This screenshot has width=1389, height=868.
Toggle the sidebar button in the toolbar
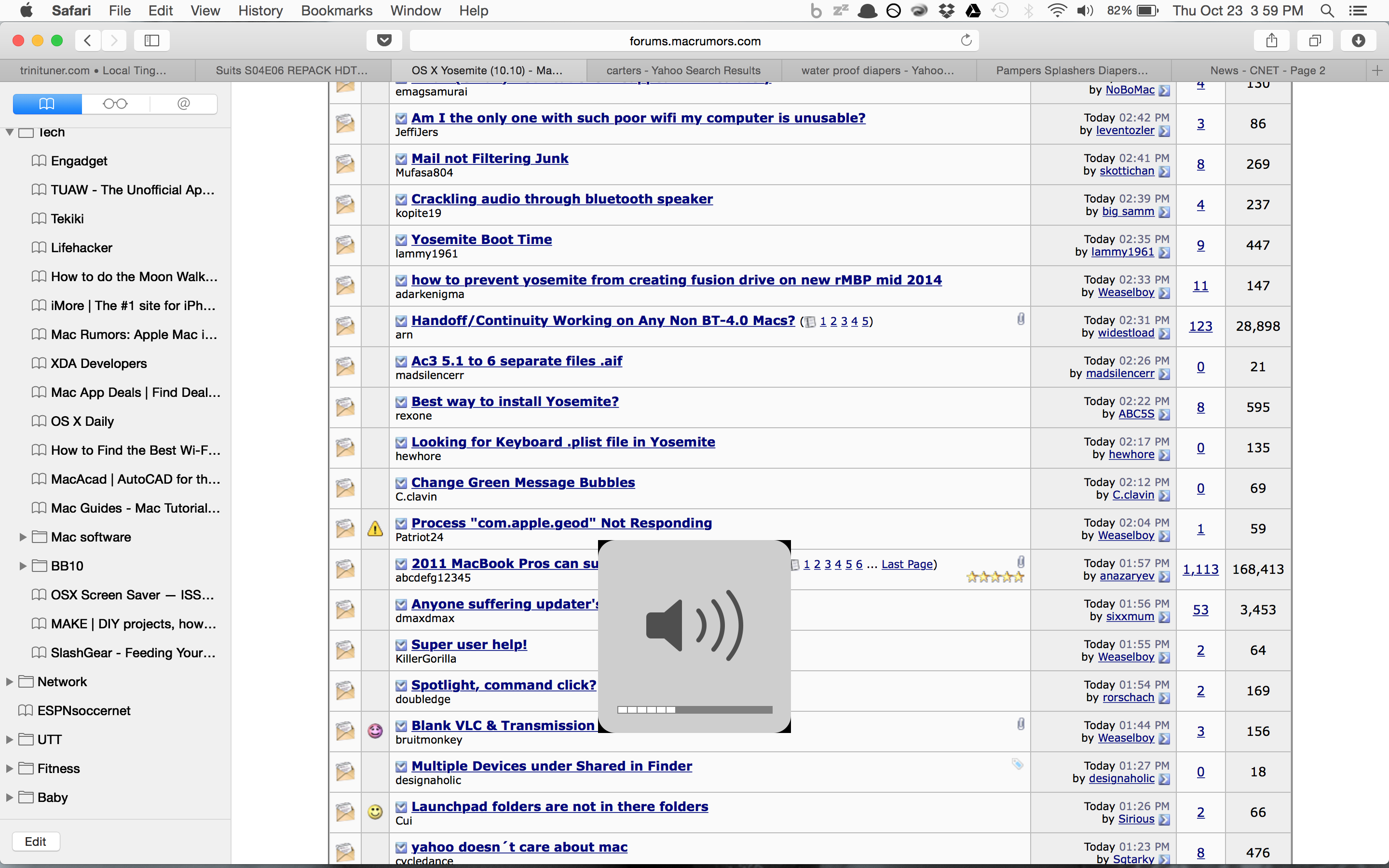coord(151,40)
